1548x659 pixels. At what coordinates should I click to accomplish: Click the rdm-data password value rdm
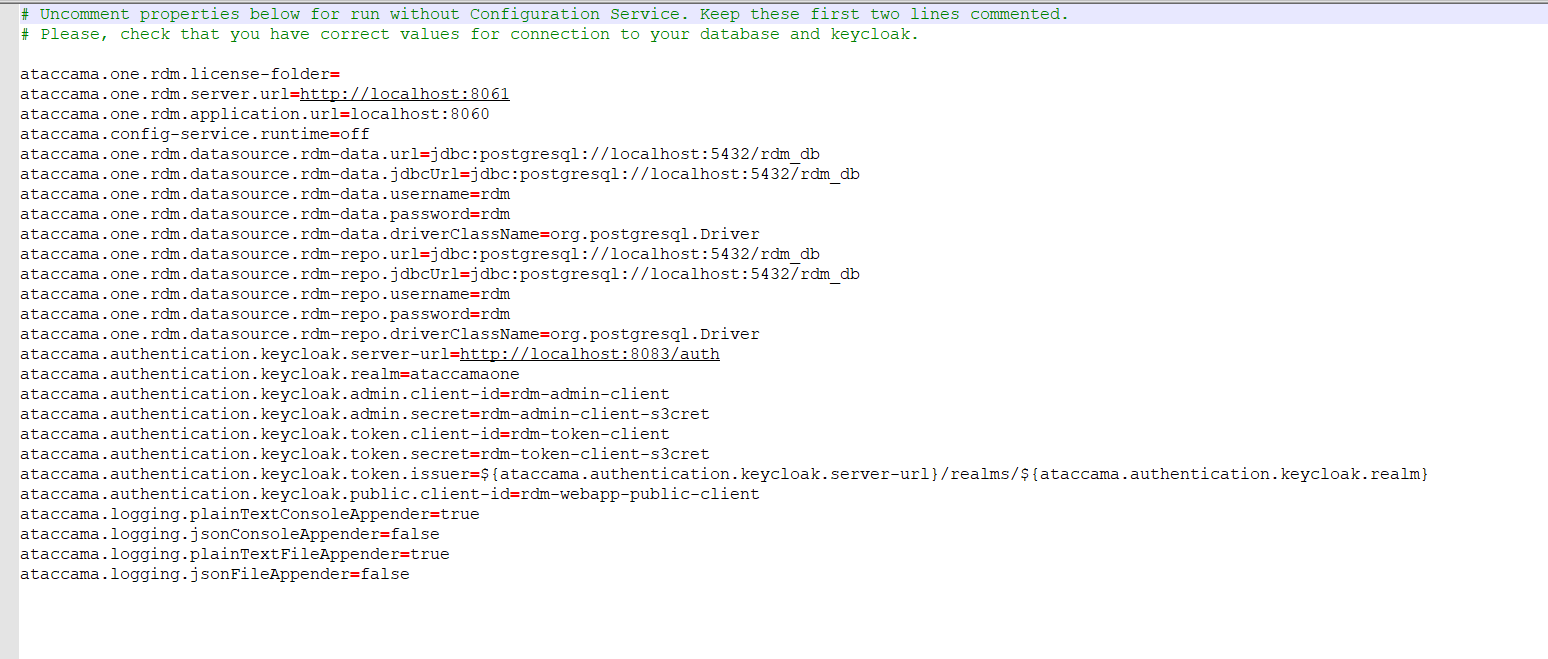(x=495, y=213)
